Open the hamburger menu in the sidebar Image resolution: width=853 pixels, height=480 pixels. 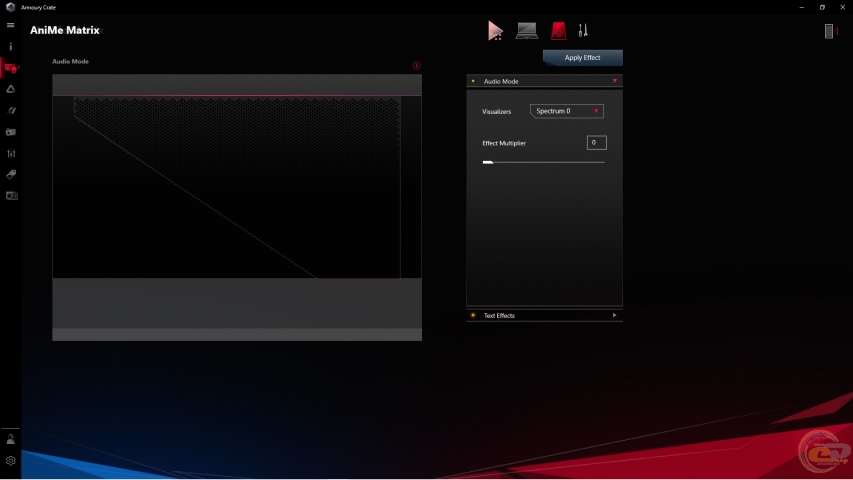tap(10, 25)
